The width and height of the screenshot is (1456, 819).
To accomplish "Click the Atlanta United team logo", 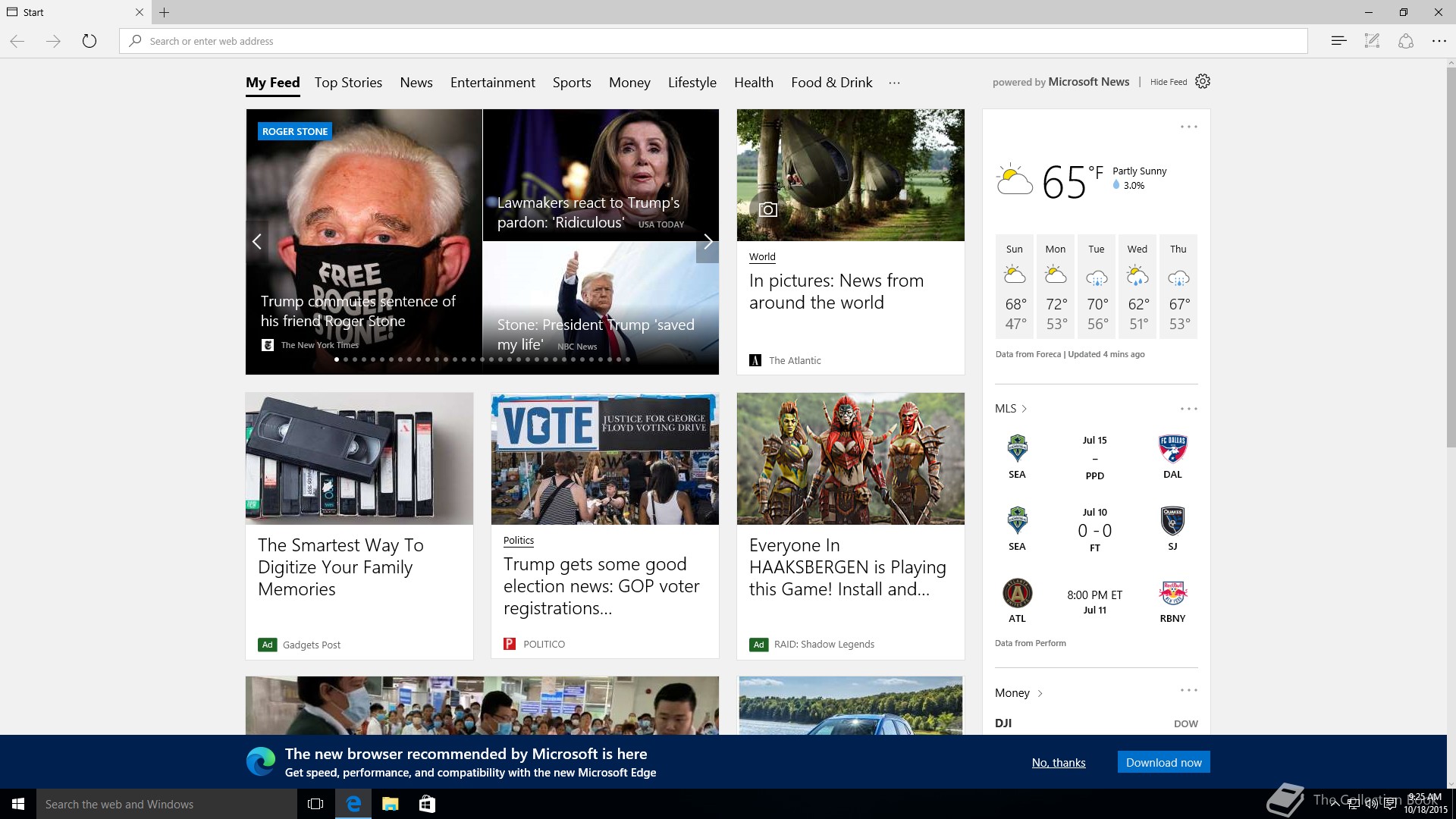I will coord(1017,593).
